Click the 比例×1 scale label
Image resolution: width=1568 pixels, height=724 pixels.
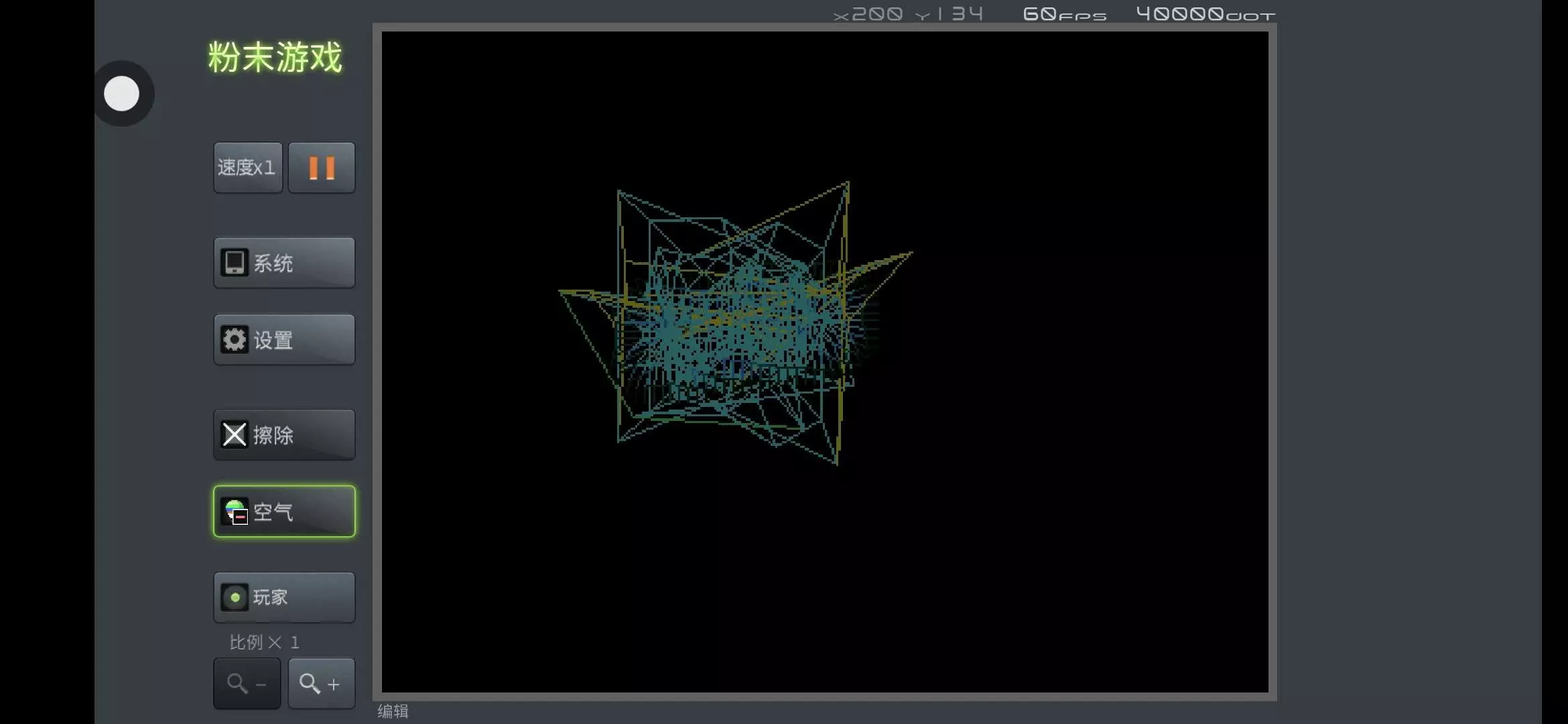point(264,642)
